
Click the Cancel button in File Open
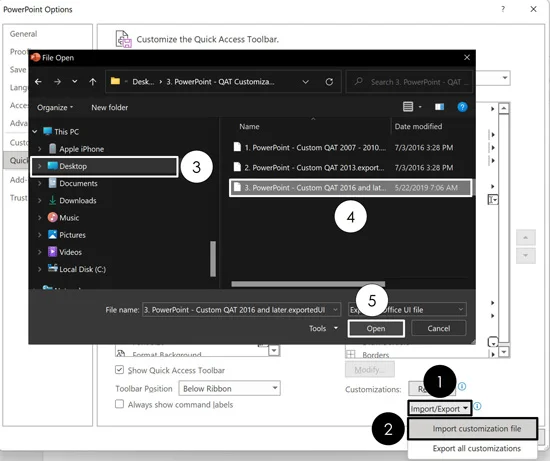pyautogui.click(x=438, y=328)
